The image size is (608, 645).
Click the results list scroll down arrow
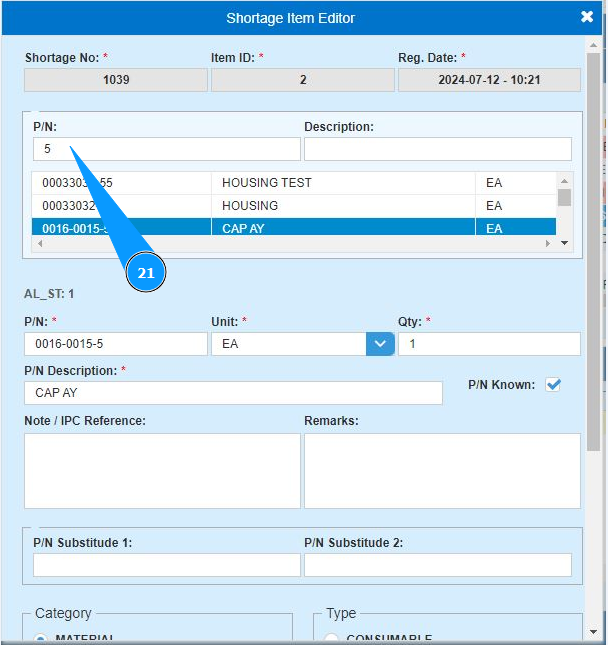564,243
